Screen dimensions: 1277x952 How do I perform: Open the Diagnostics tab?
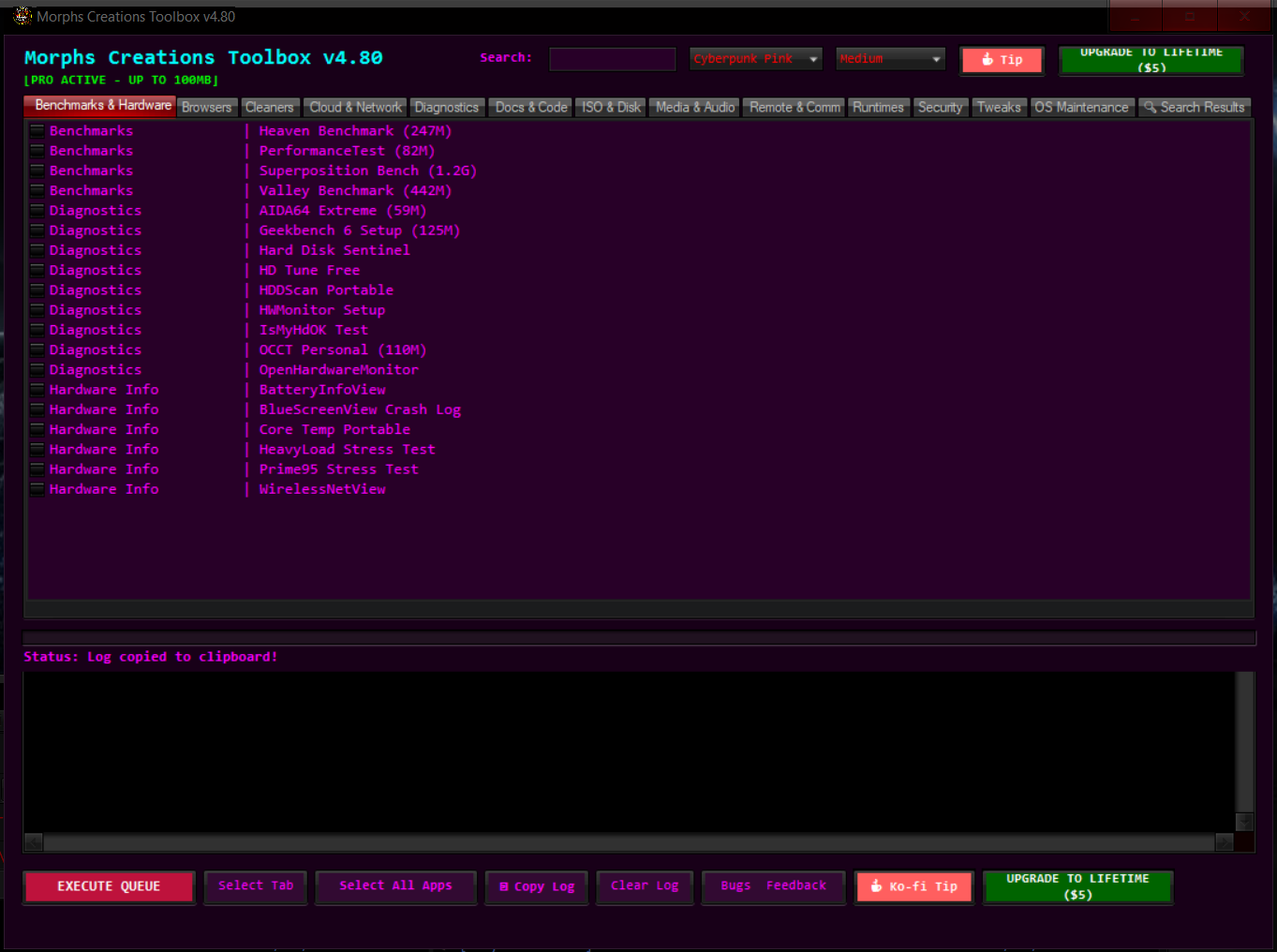(447, 108)
